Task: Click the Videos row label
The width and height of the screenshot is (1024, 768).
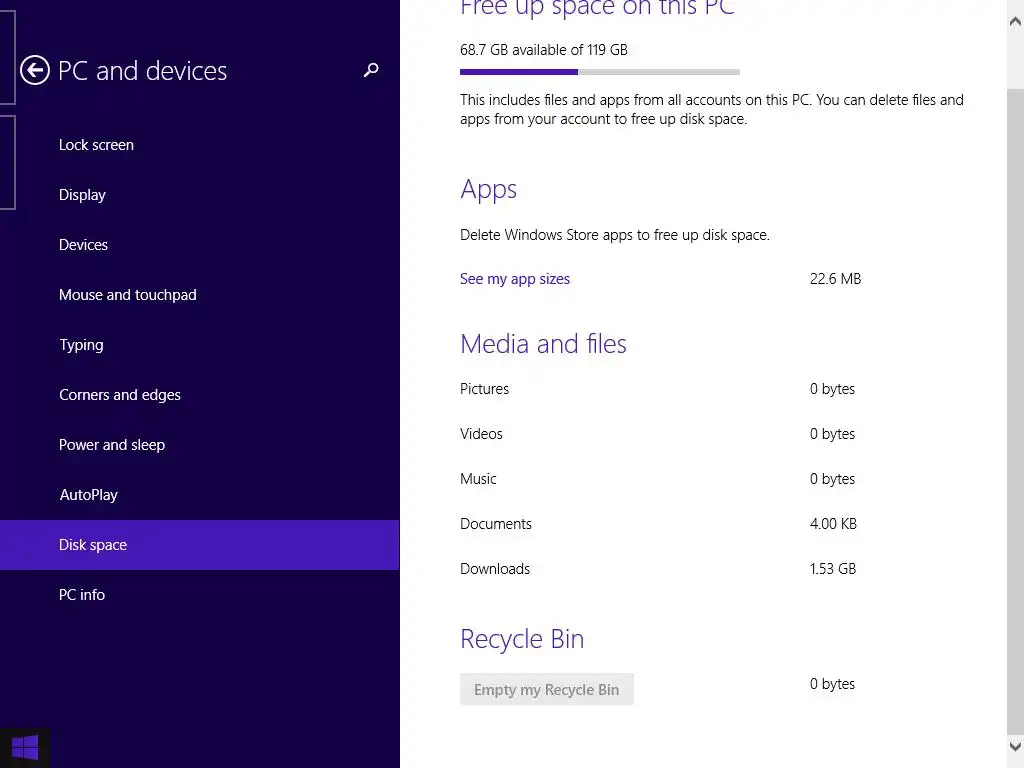Action: (481, 434)
